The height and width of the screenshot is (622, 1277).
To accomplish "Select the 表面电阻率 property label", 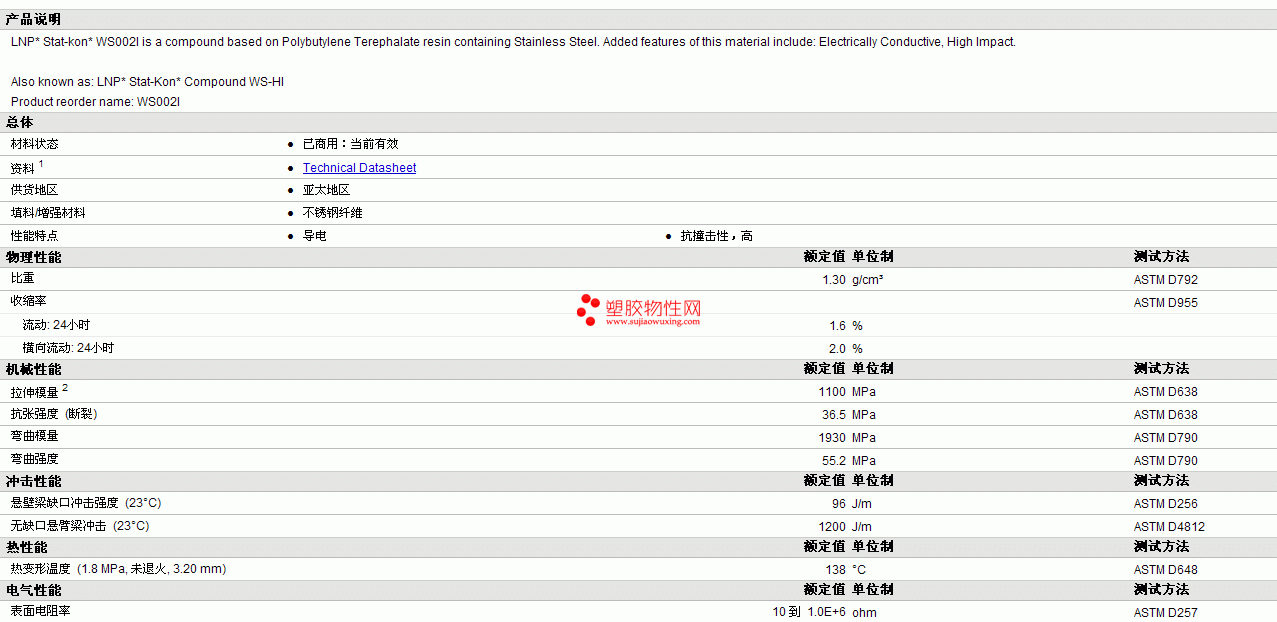I will (x=41, y=611).
